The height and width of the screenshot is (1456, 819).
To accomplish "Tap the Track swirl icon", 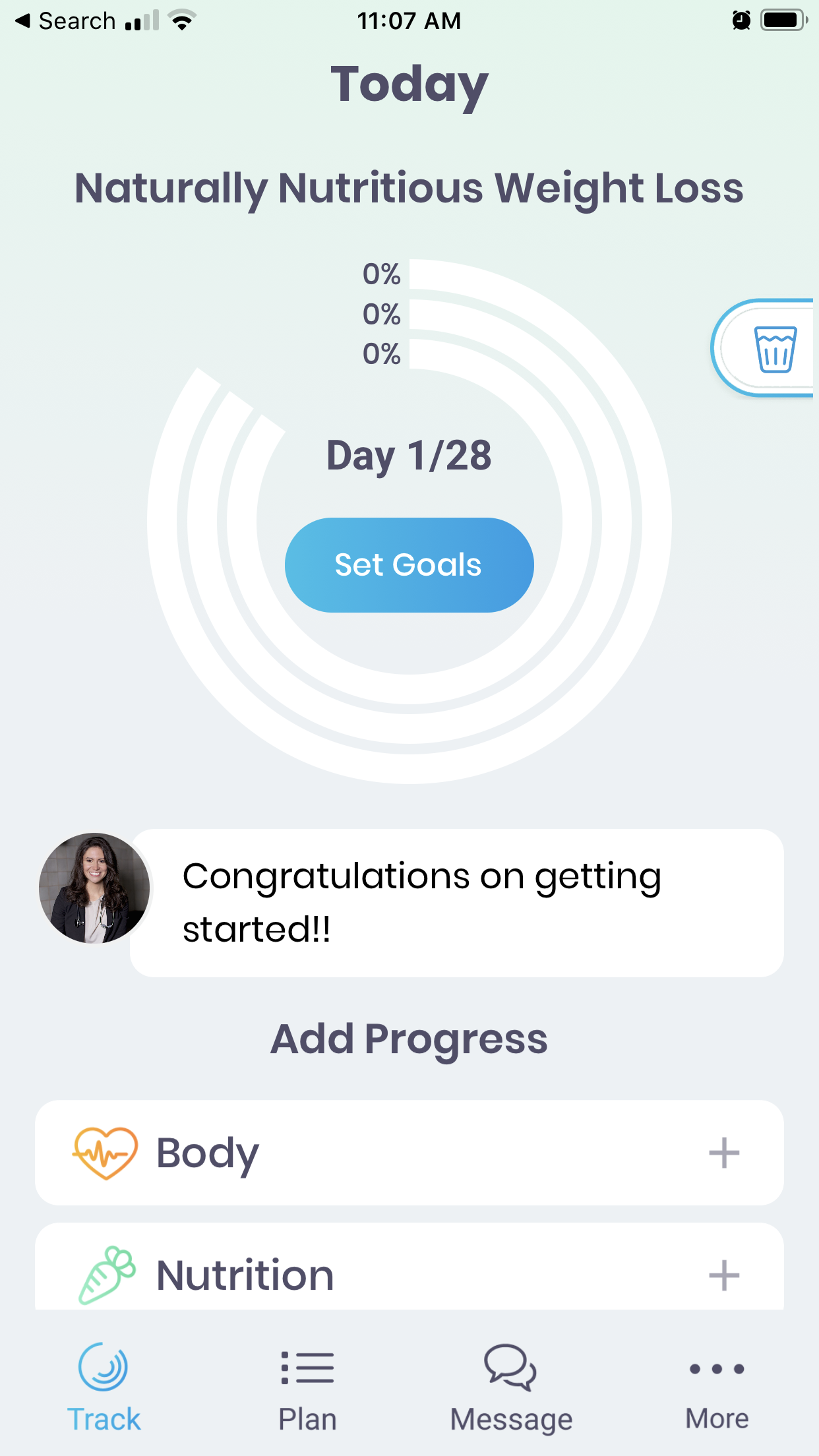I will (104, 1367).
